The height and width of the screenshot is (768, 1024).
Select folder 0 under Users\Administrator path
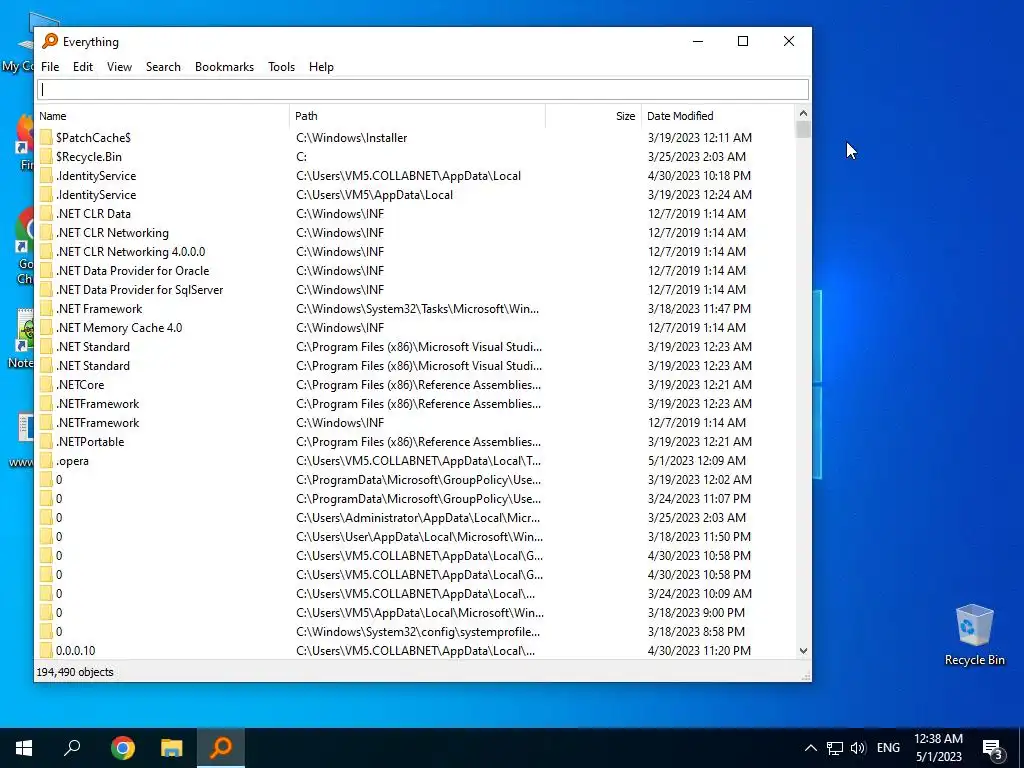[59, 518]
